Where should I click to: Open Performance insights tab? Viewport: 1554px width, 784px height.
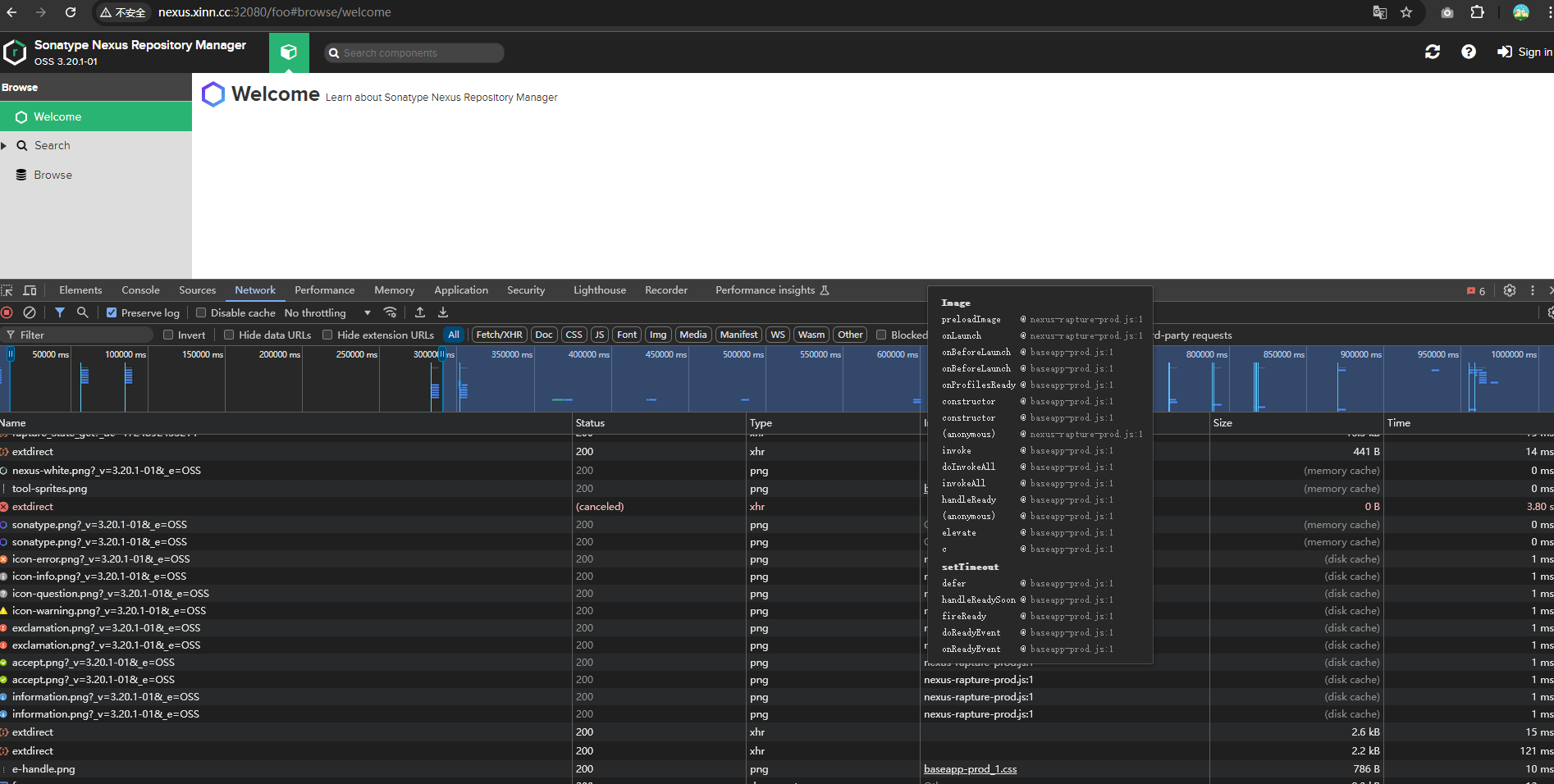pos(772,290)
